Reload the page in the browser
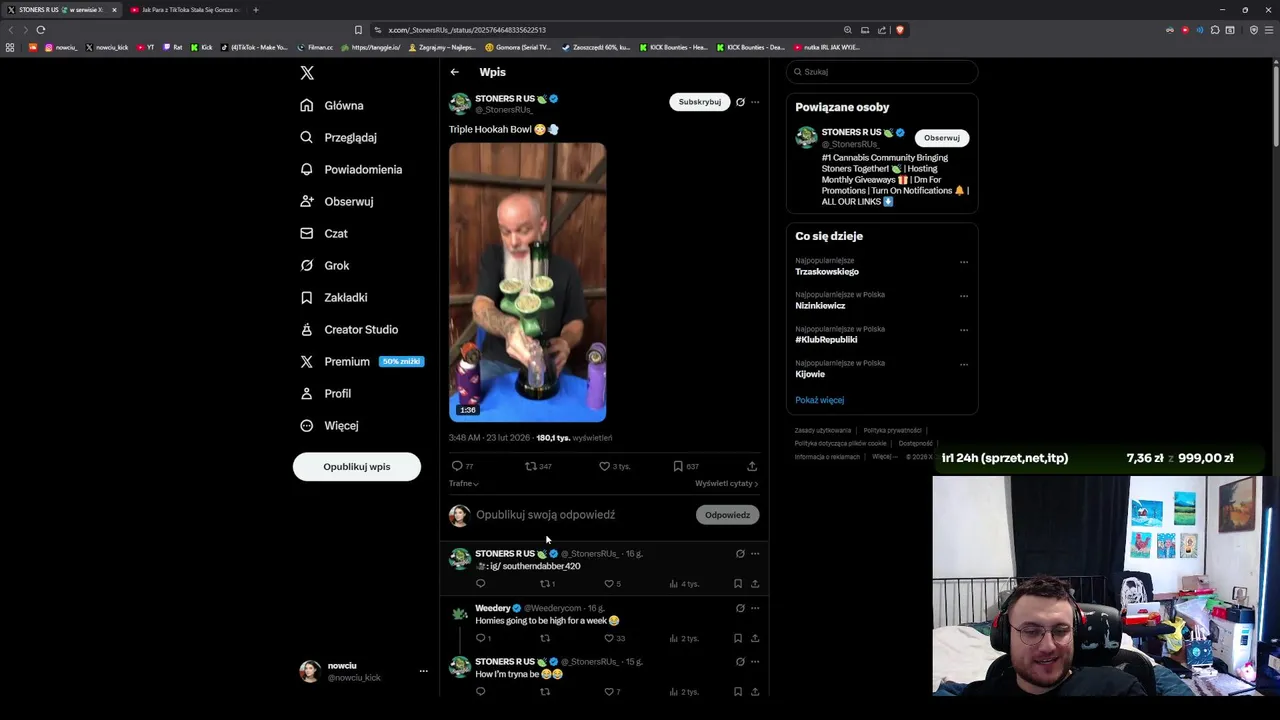Image resolution: width=1280 pixels, height=720 pixels. pyautogui.click(x=41, y=30)
